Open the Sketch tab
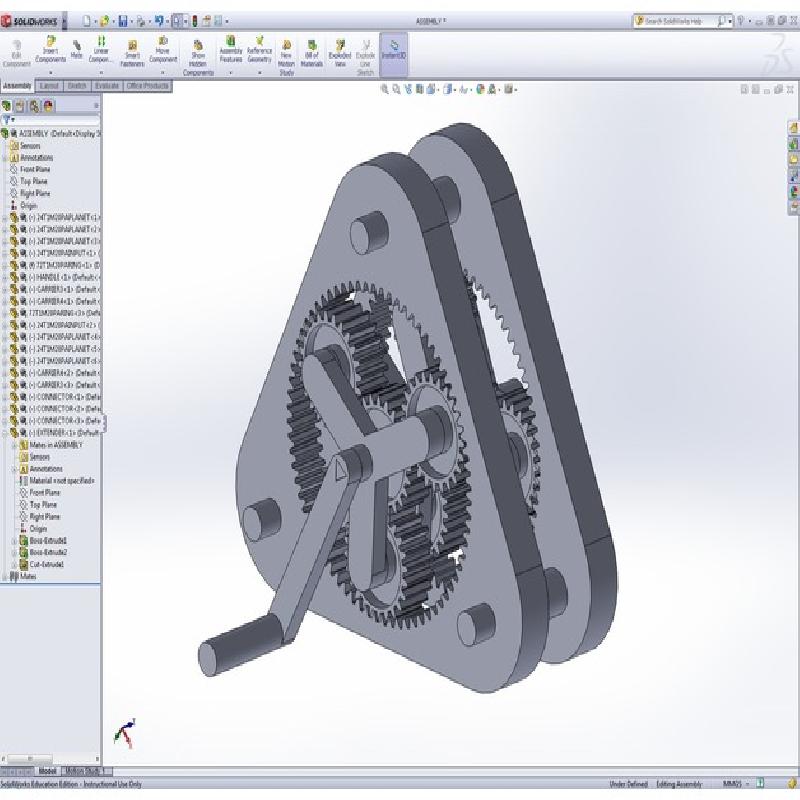Viewport: 800px width, 800px height. pos(77,86)
